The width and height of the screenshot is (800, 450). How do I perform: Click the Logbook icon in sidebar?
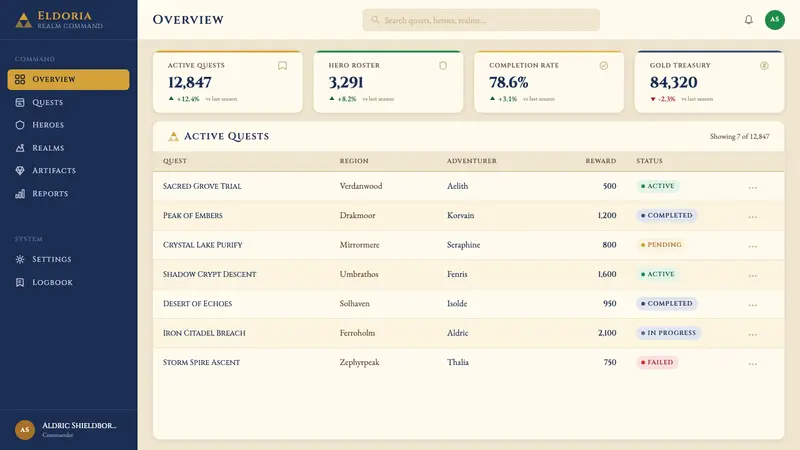pyautogui.click(x=20, y=282)
